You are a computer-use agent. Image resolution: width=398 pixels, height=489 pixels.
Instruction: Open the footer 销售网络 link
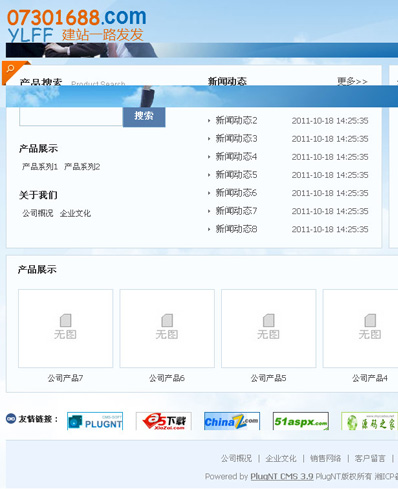tap(326, 458)
